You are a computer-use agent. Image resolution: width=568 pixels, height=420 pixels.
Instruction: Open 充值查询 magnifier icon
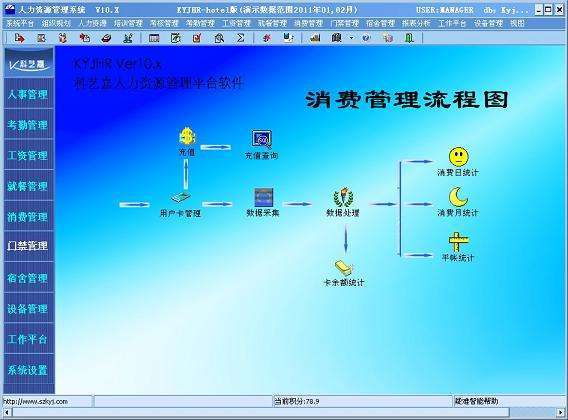tap(262, 140)
